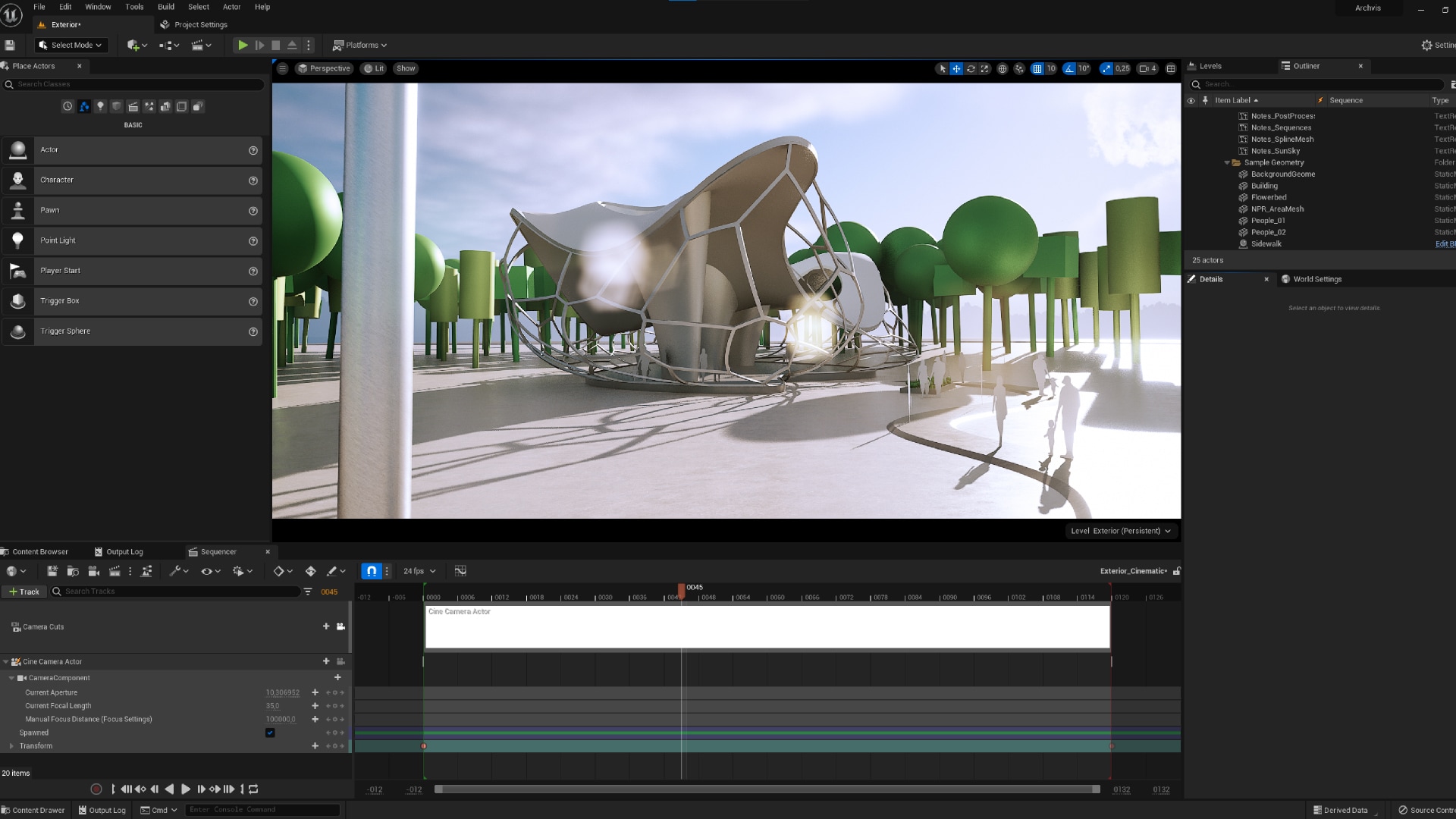Open the Perspective viewport dropdown

(x=325, y=68)
